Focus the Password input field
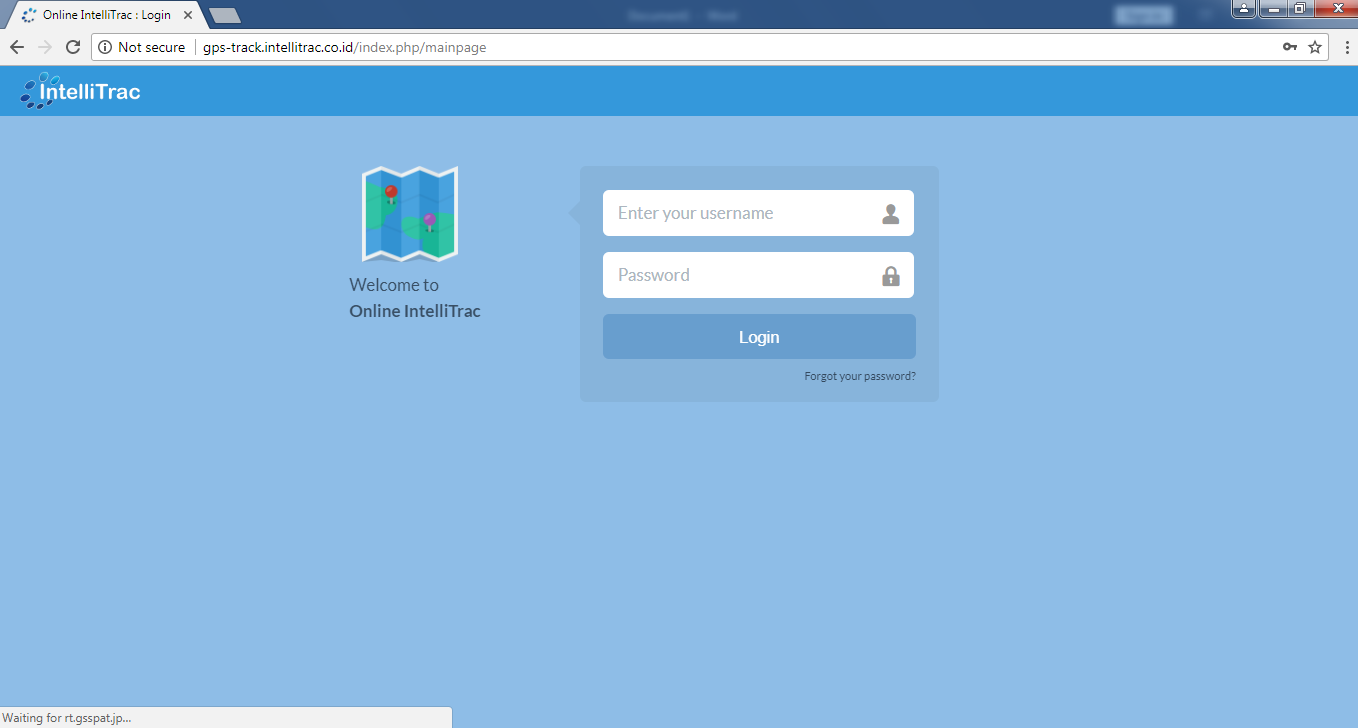 coord(740,275)
